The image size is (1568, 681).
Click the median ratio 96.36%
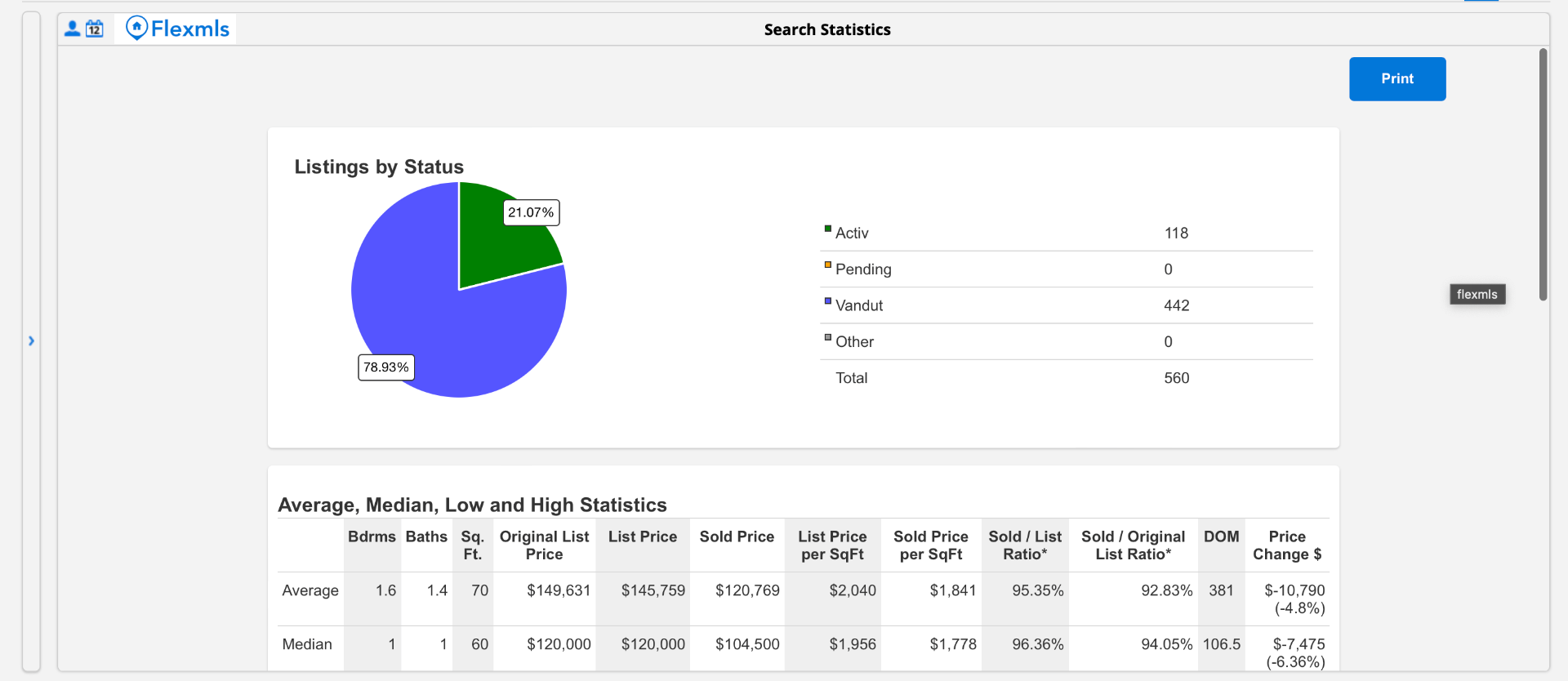click(1038, 644)
